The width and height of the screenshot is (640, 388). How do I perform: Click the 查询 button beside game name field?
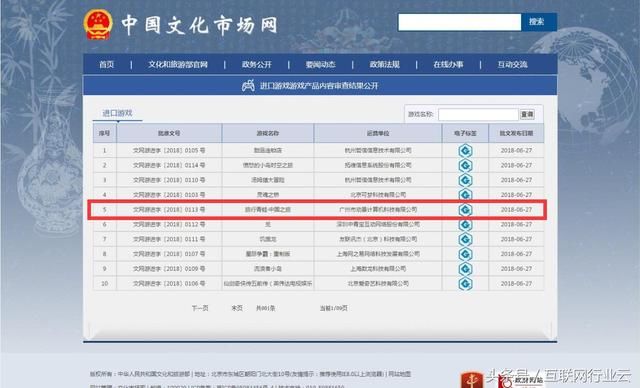click(527, 114)
